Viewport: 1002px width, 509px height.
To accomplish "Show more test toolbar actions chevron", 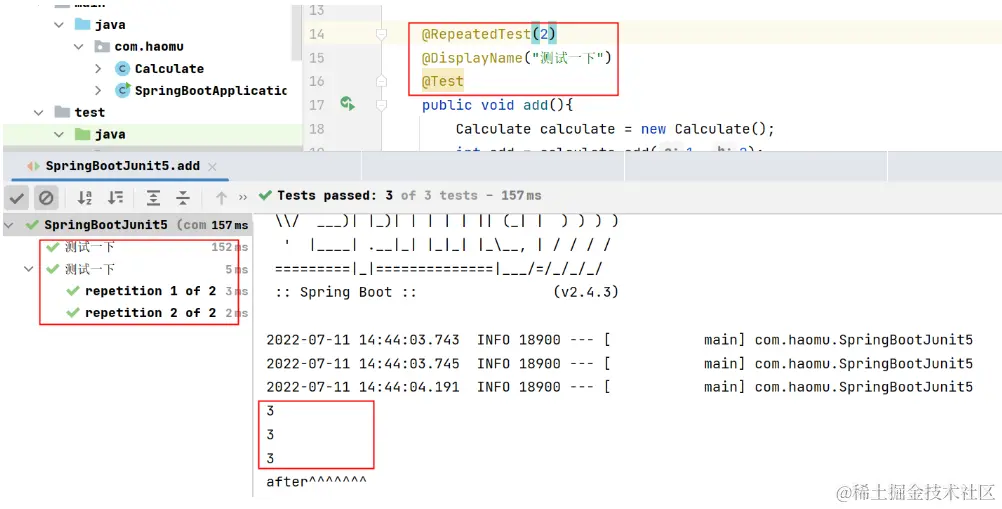I will tap(243, 197).
